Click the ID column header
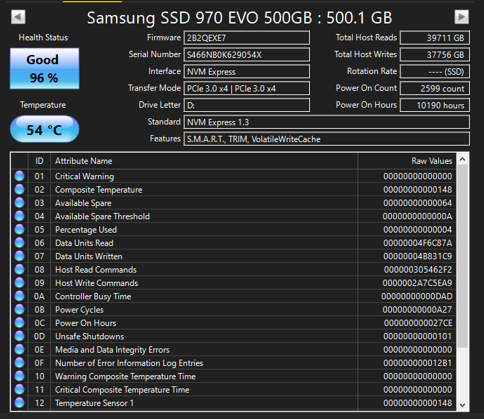Screen dimensions: 484x419 (39, 161)
